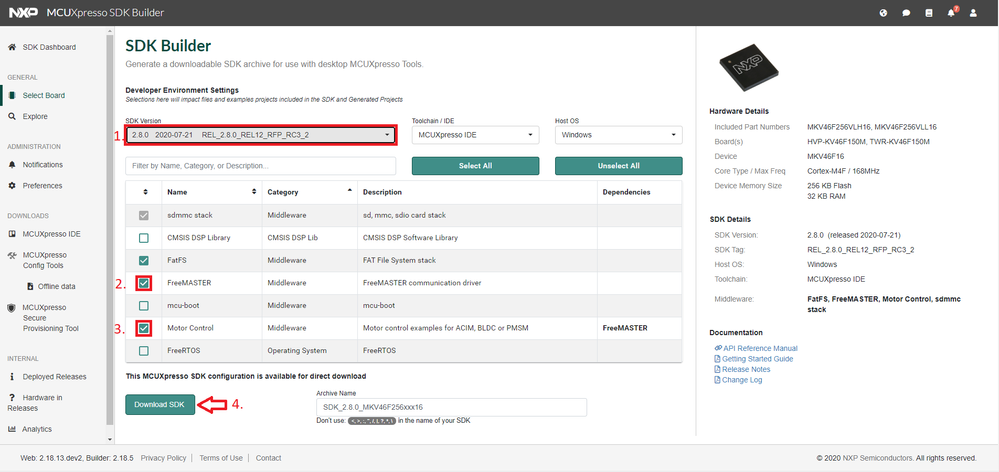Image resolution: width=999 pixels, height=472 pixels.
Task: Uncheck the FatFS checkbox
Action: [144, 261]
